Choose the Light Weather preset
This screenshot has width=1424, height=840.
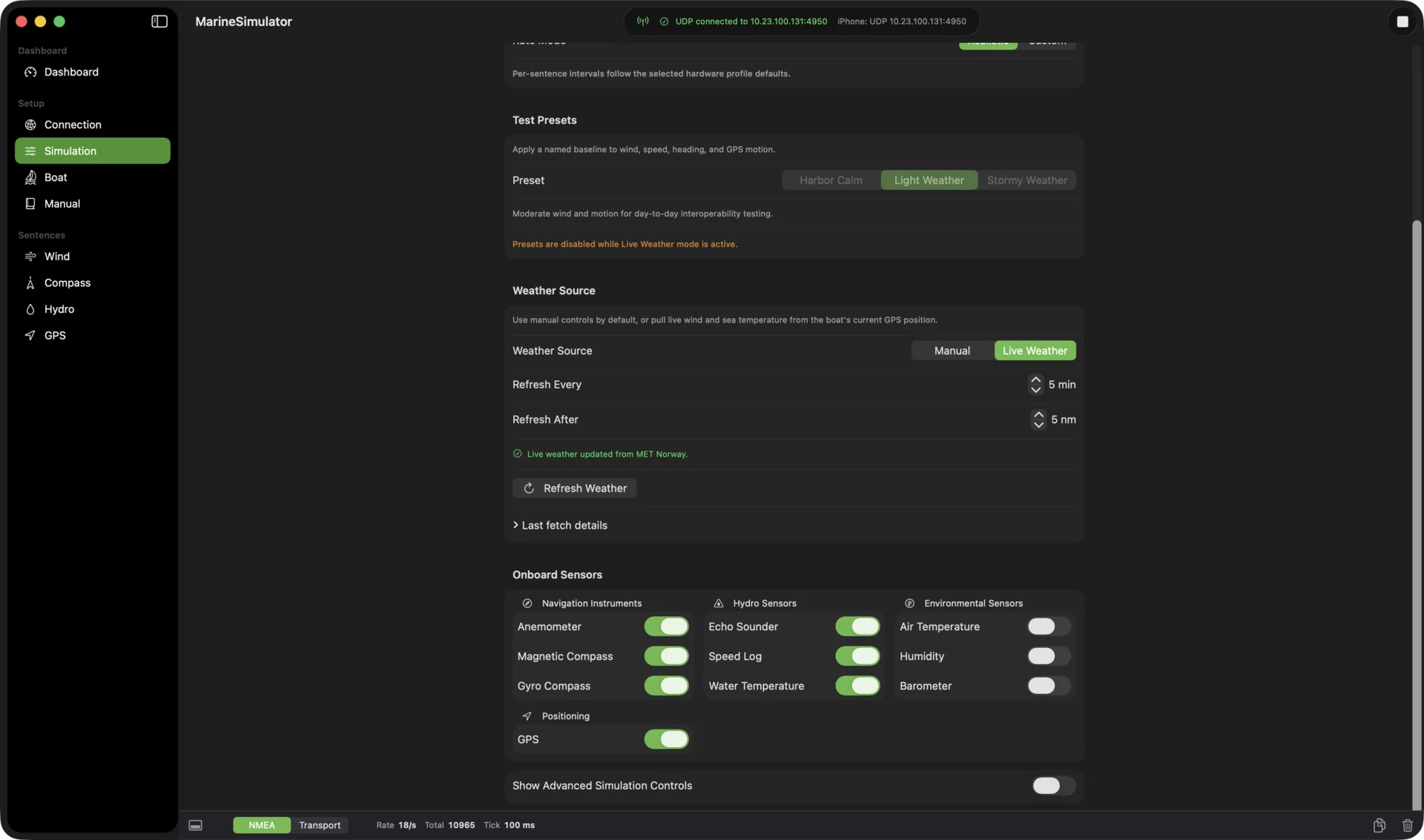click(929, 180)
